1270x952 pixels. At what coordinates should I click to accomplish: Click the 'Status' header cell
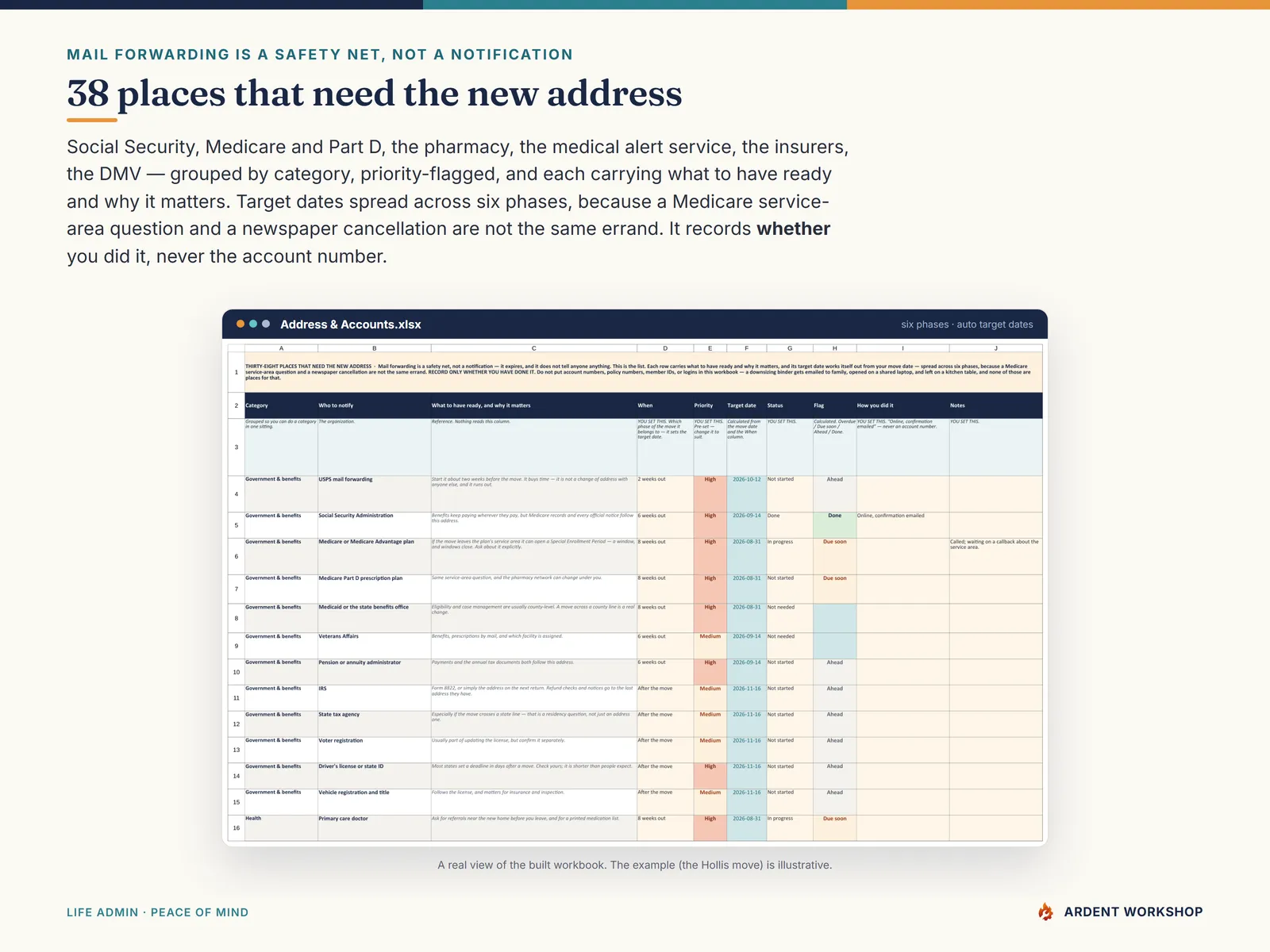(790, 405)
